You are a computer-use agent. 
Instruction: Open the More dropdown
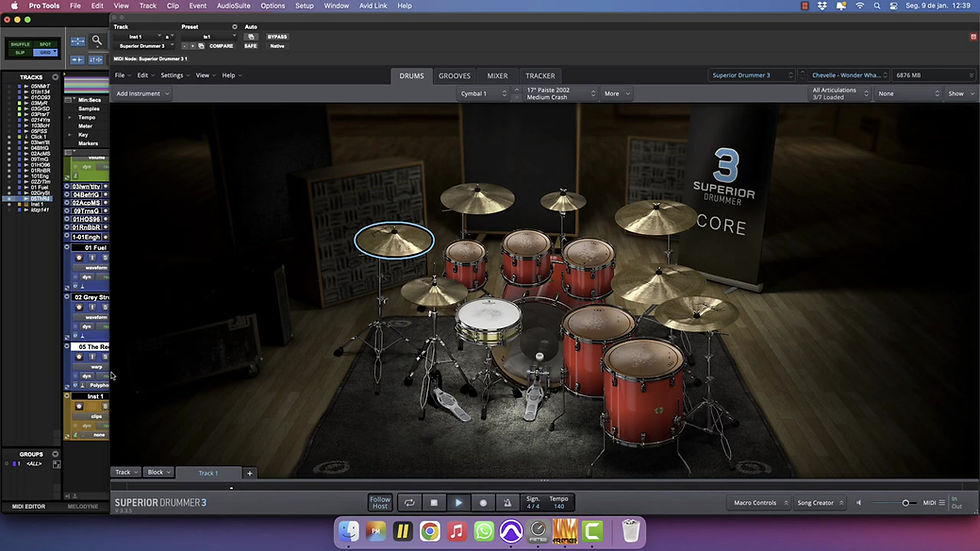616,94
